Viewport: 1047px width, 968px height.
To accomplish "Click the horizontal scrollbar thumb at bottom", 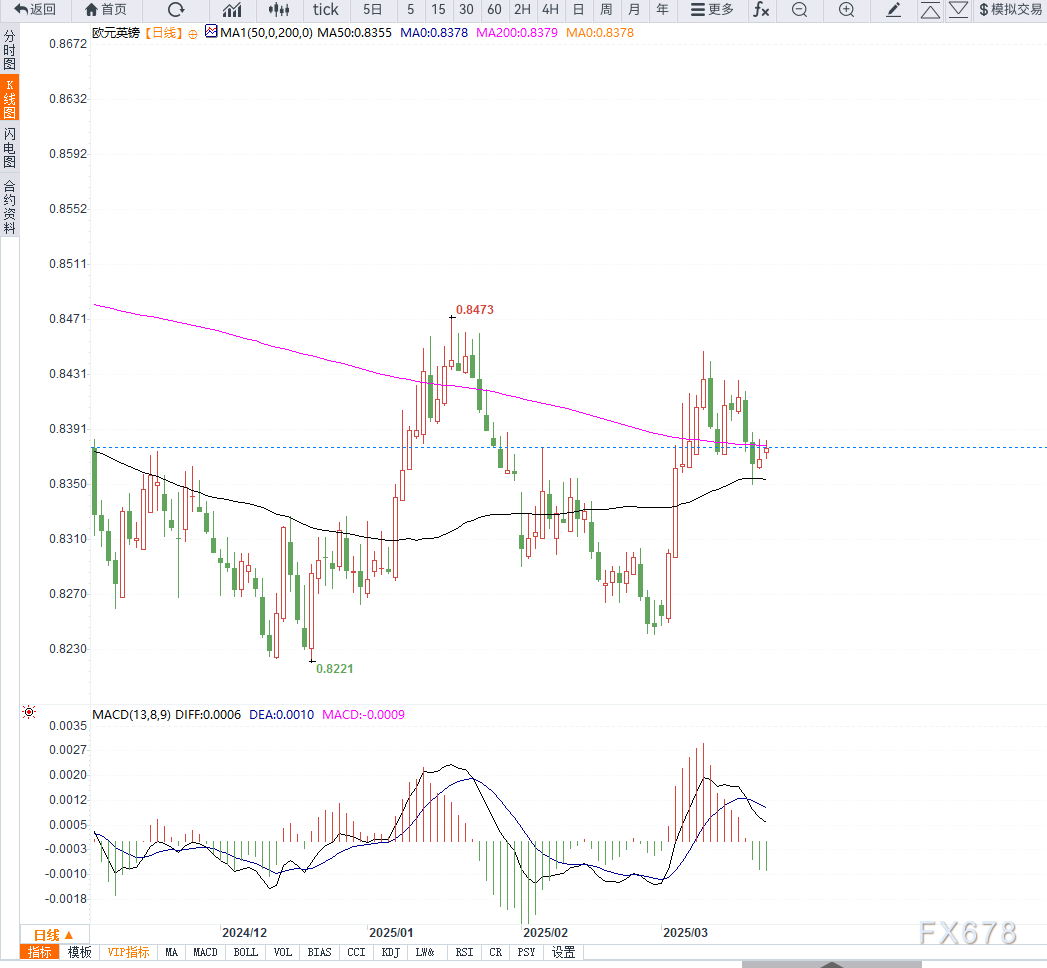I will (831, 964).
